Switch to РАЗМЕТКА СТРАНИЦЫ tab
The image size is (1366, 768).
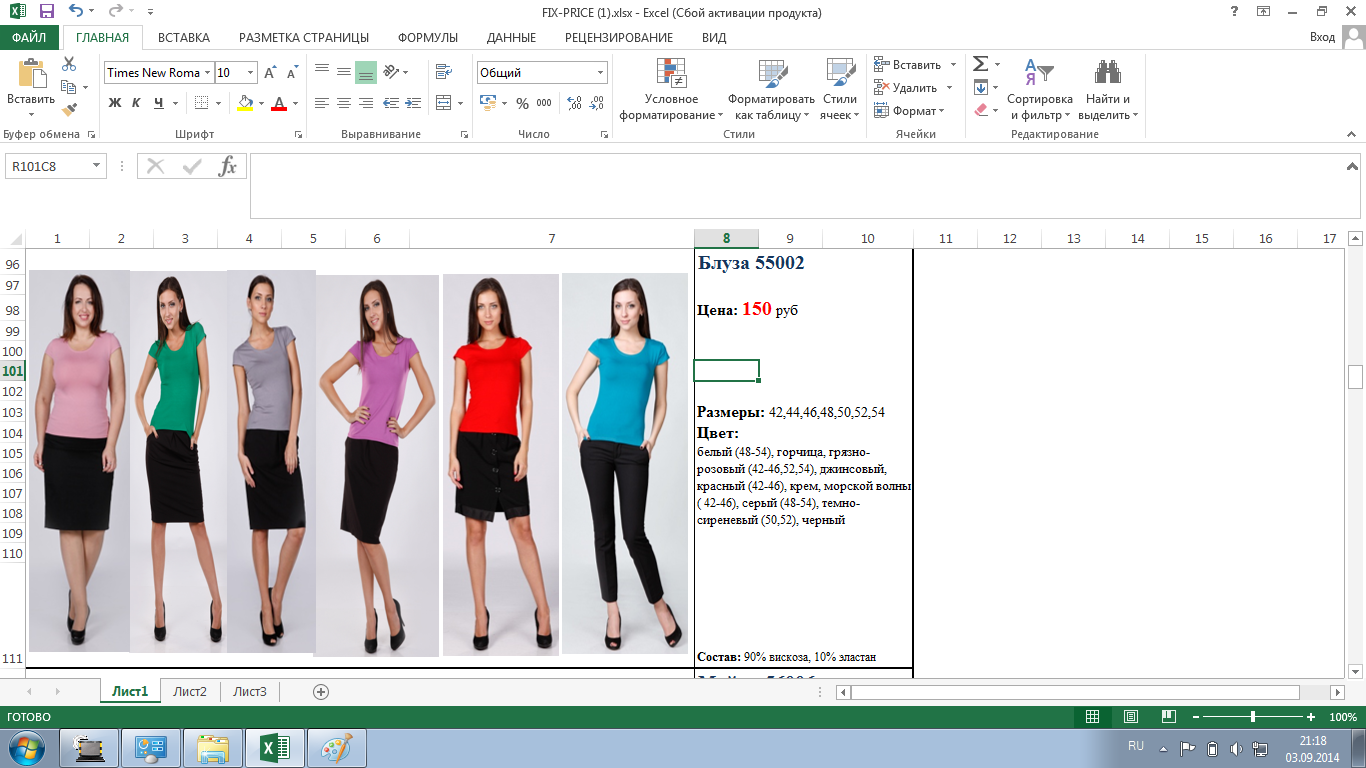304,37
